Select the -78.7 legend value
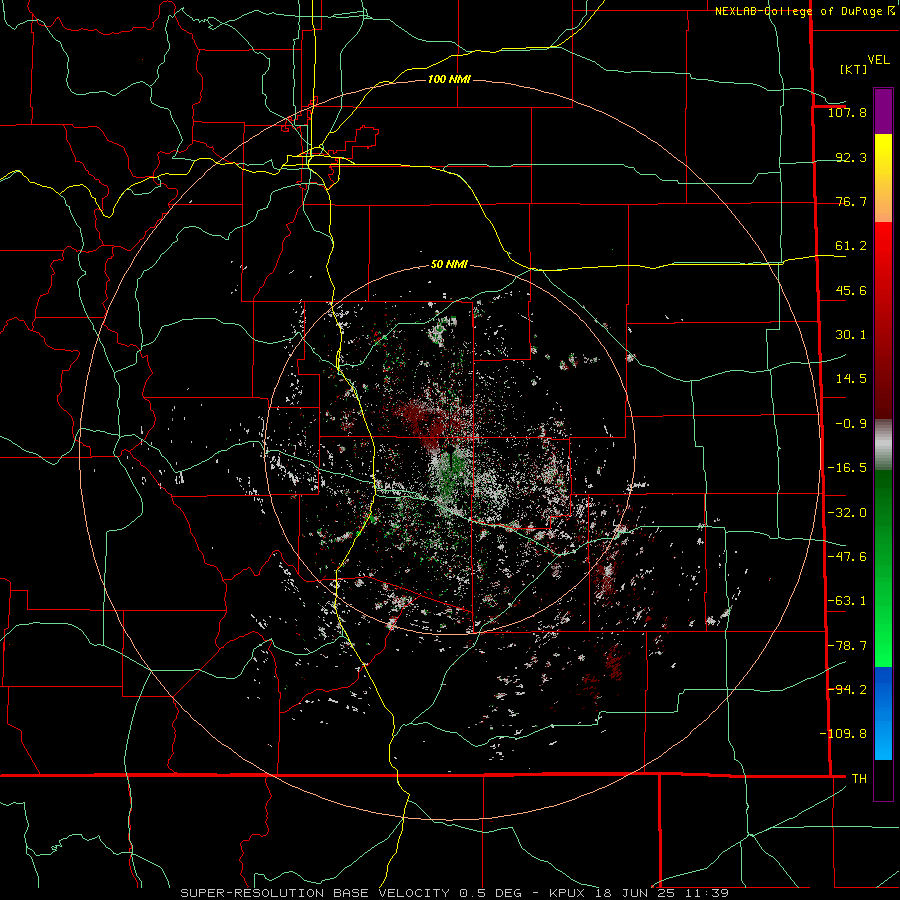The width and height of the screenshot is (900, 900). [847, 646]
